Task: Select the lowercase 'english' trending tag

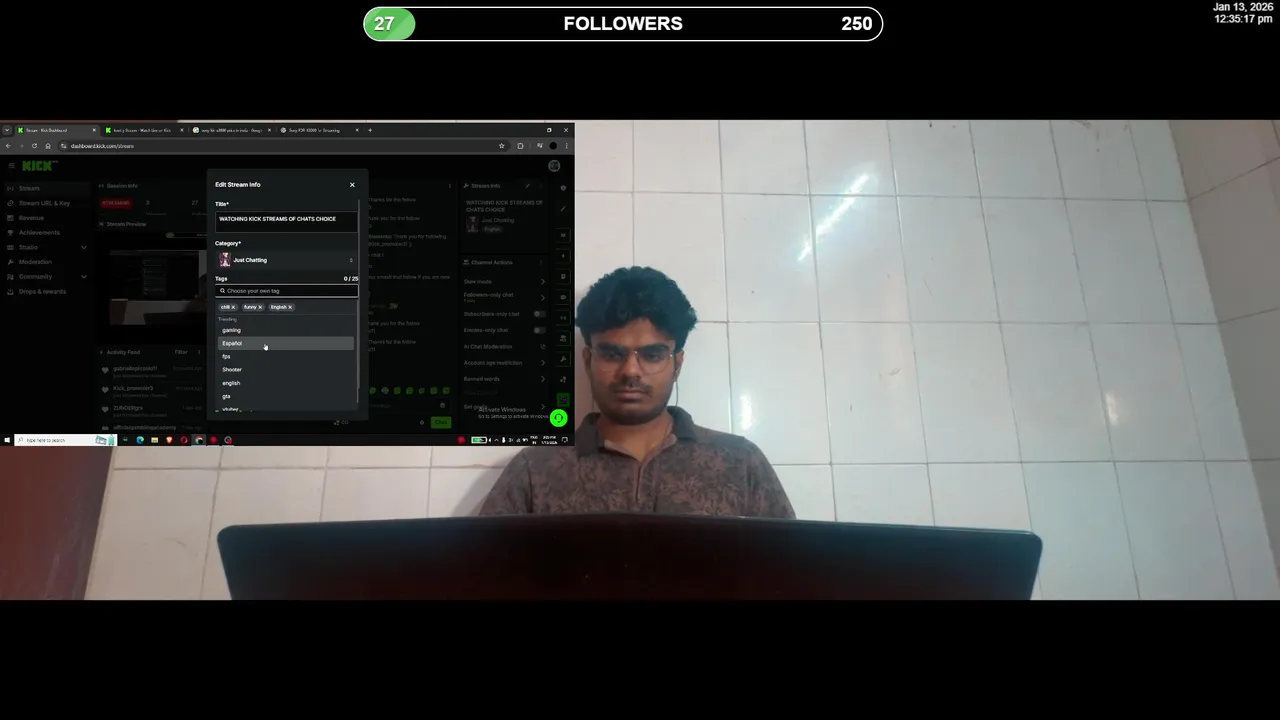Action: 286,383
